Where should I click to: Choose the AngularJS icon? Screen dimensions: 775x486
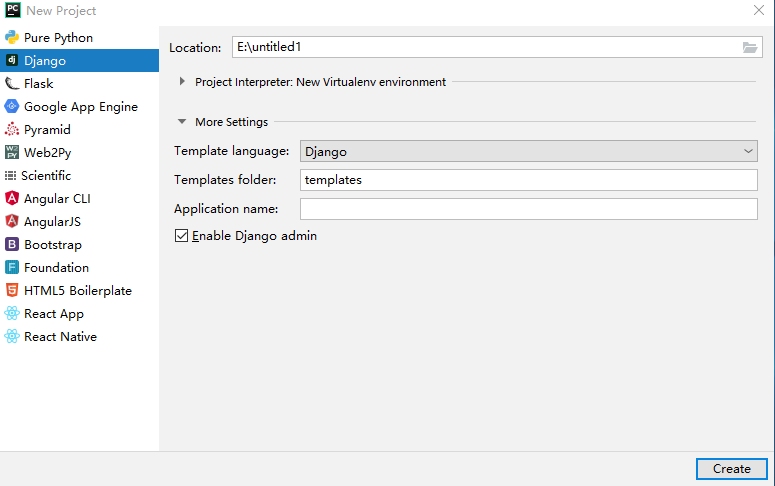coord(12,221)
